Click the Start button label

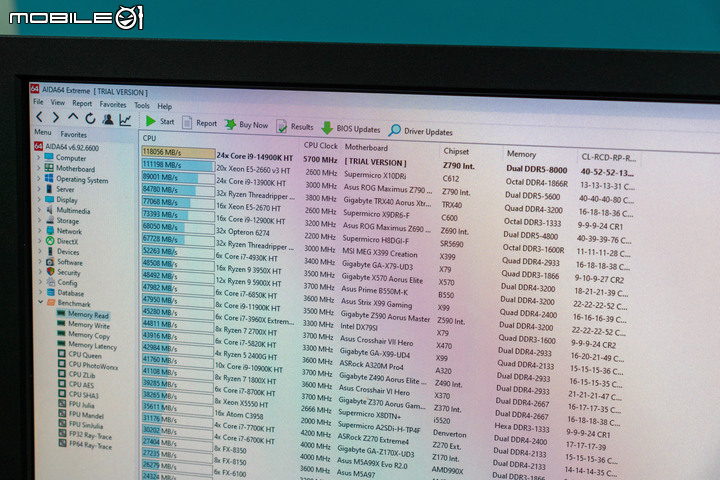(x=167, y=122)
